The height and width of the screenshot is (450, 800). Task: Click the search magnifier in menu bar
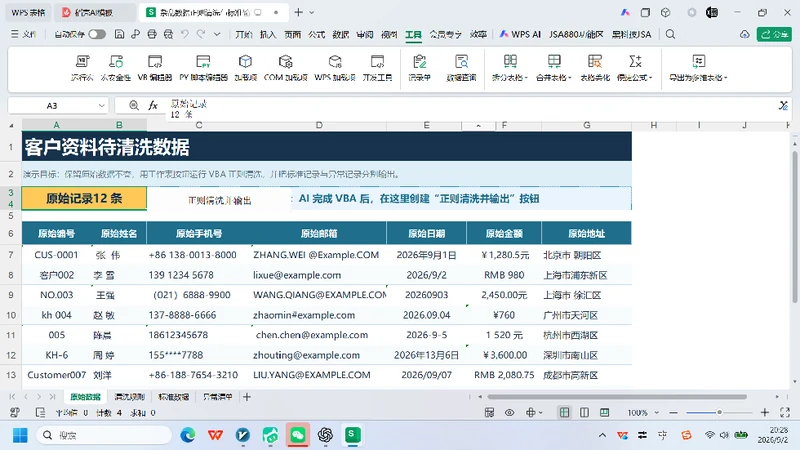click(670, 34)
